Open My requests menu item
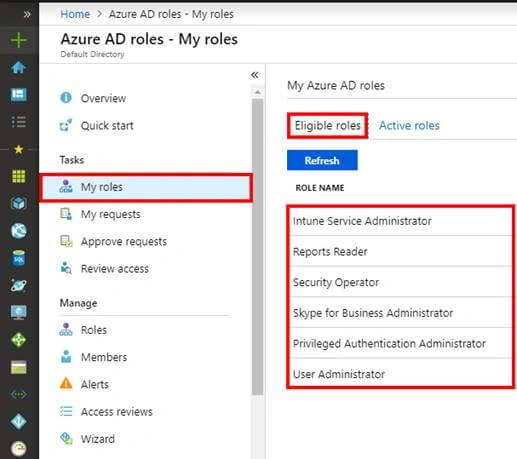 tap(111, 214)
